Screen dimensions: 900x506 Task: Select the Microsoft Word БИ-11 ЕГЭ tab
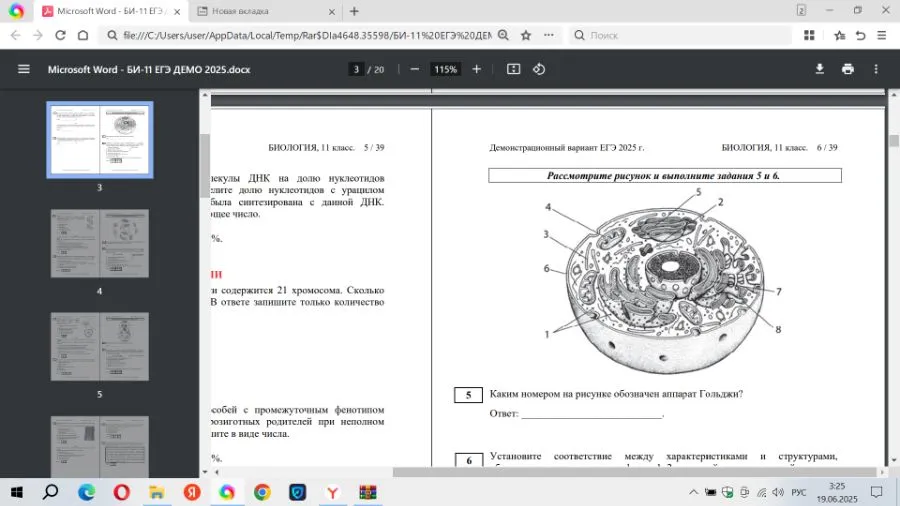coord(110,11)
